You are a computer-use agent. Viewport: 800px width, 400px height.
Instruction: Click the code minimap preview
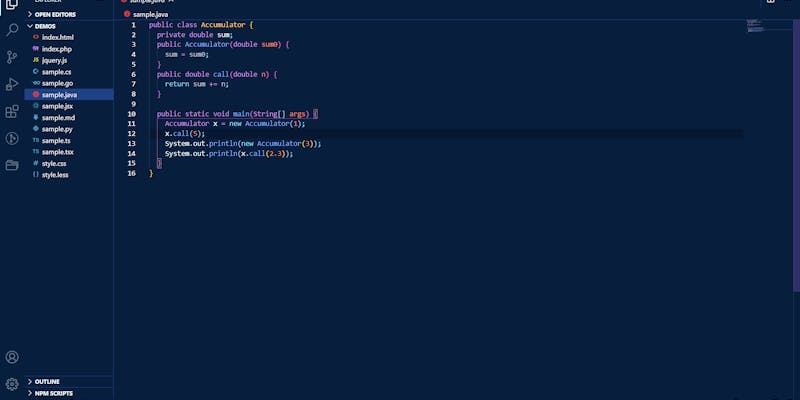point(755,26)
